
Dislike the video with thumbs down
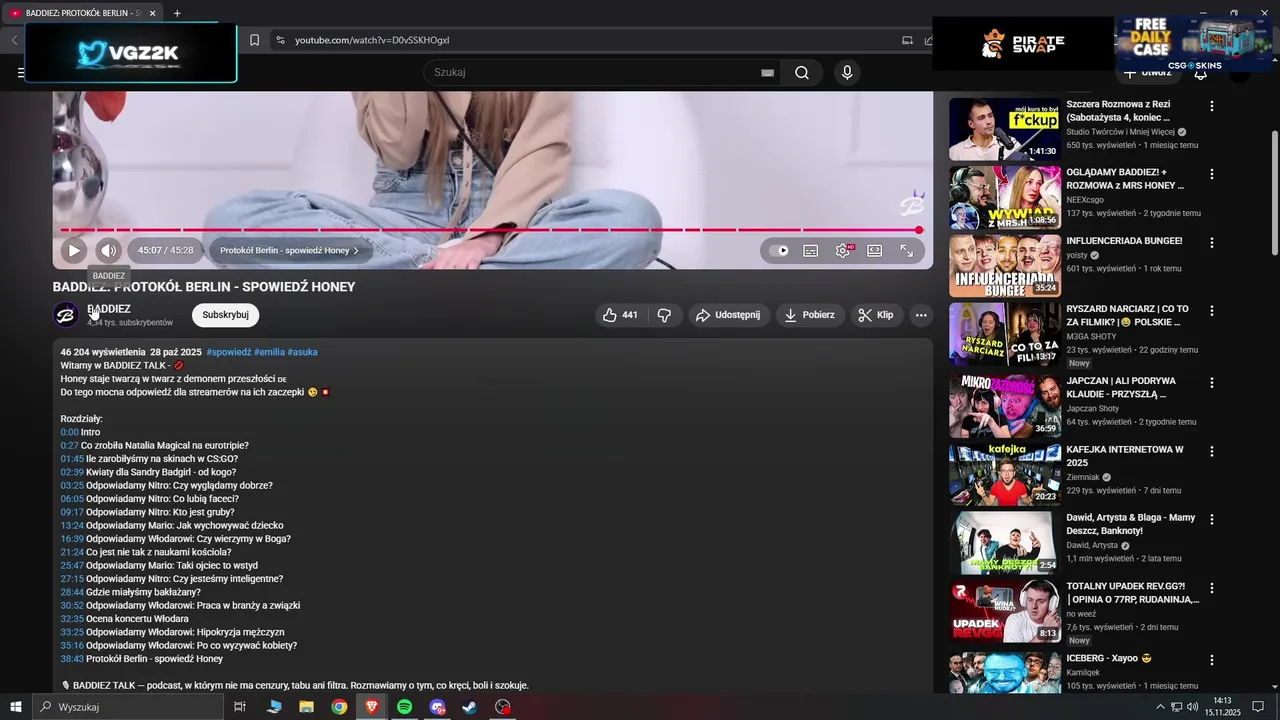(x=664, y=315)
